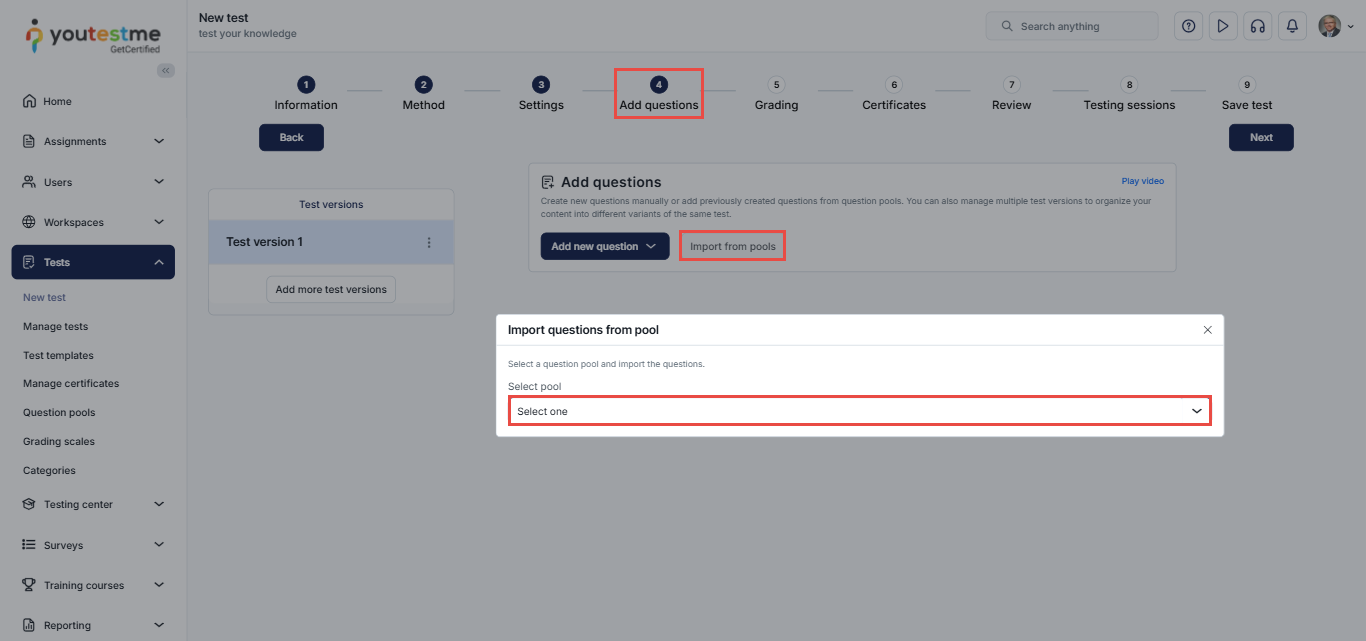Viewport: 1366px width, 641px height.
Task: Click the Import from pools button
Action: [732, 246]
